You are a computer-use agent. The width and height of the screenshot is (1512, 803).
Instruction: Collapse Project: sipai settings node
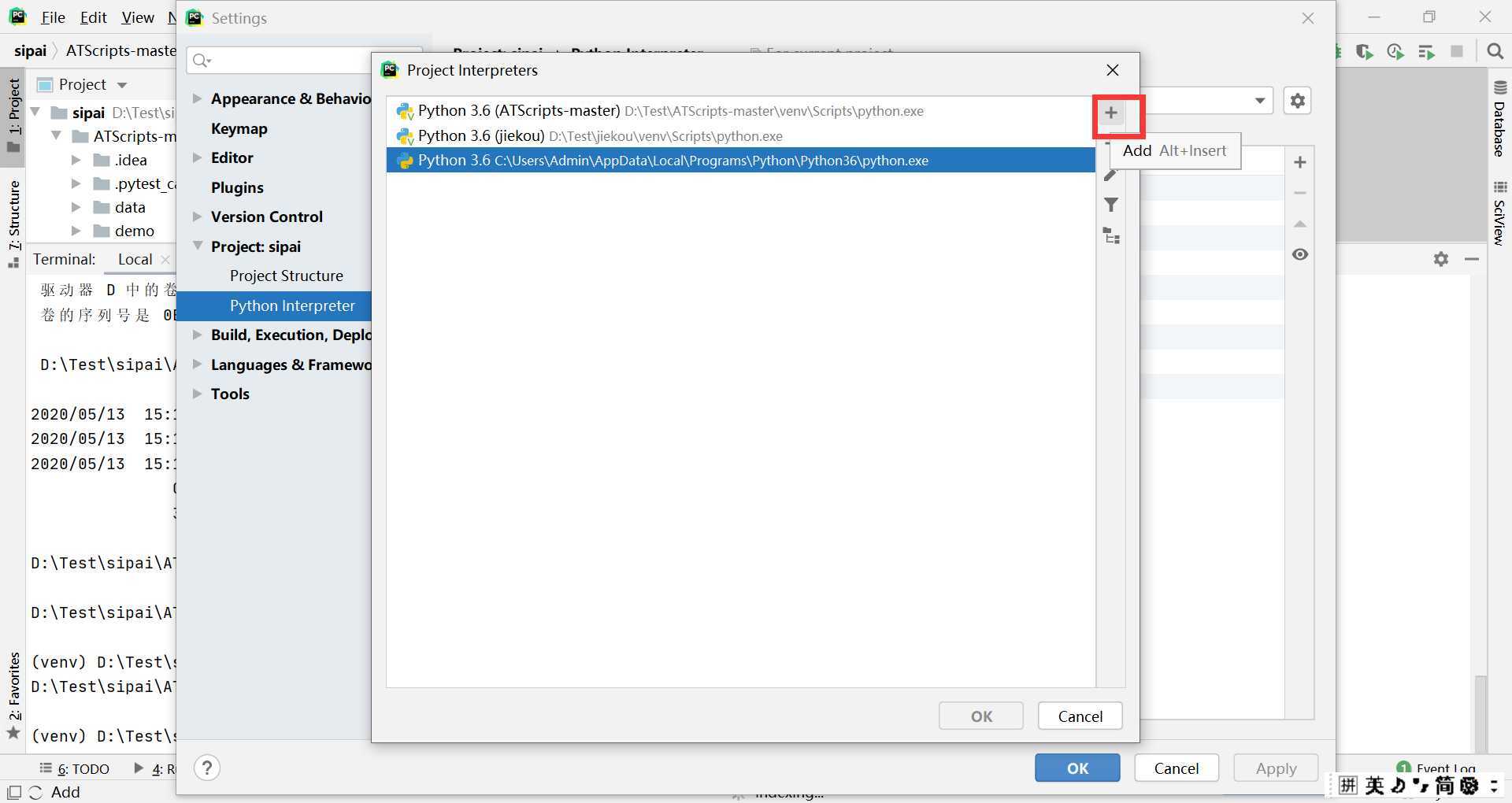point(198,246)
